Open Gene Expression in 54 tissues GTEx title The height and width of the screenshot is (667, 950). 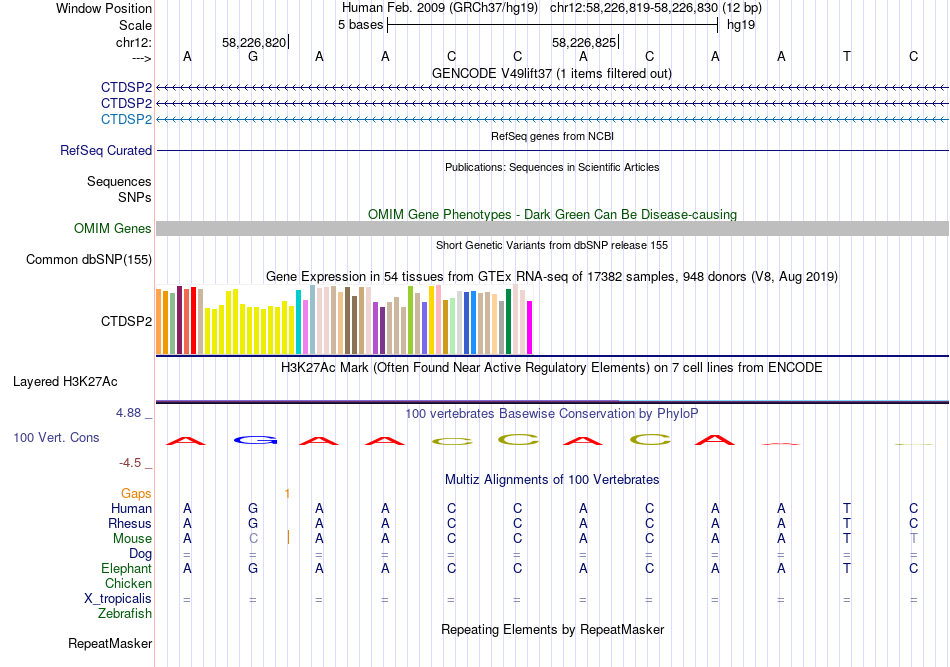[552, 277]
